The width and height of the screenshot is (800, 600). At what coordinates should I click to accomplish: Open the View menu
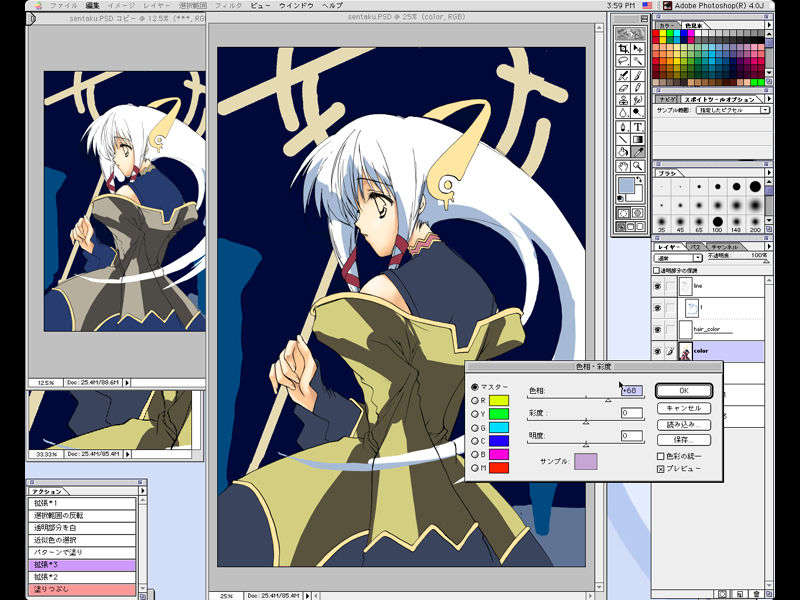coord(260,6)
